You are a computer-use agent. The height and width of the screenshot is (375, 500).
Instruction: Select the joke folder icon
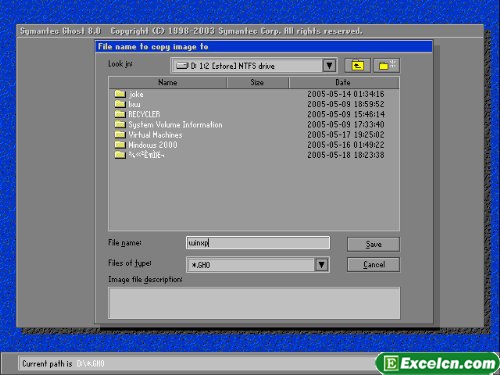coord(120,94)
